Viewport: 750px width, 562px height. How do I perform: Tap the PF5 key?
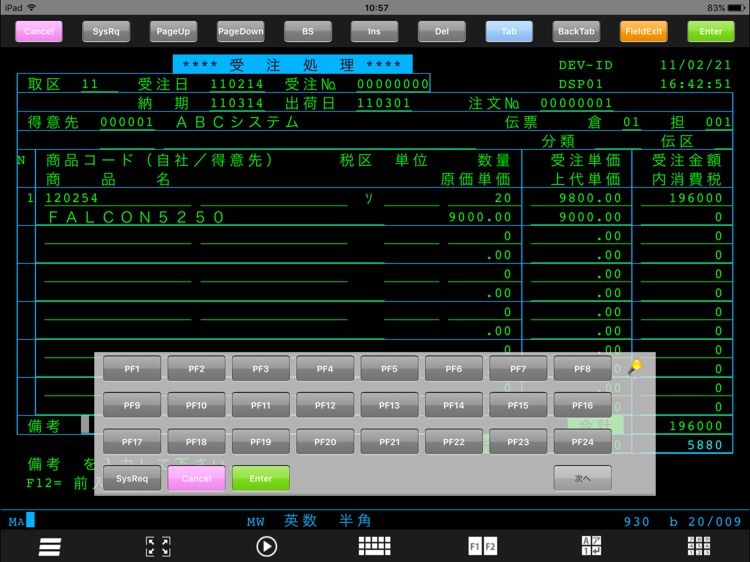[x=389, y=369]
